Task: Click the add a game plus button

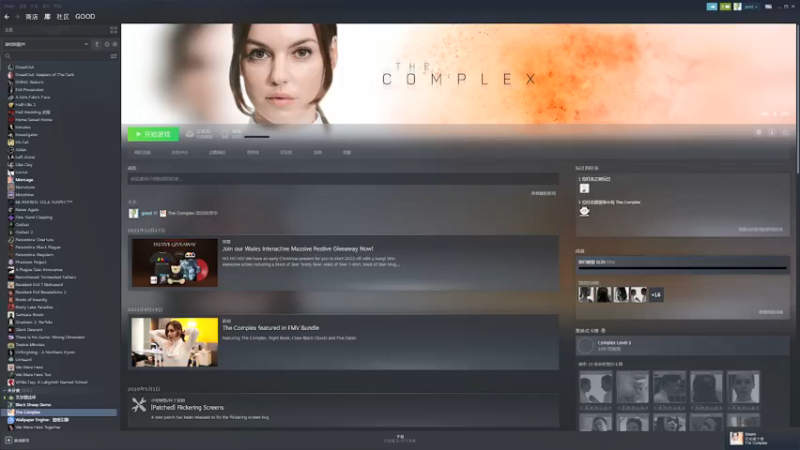Action: pos(9,440)
